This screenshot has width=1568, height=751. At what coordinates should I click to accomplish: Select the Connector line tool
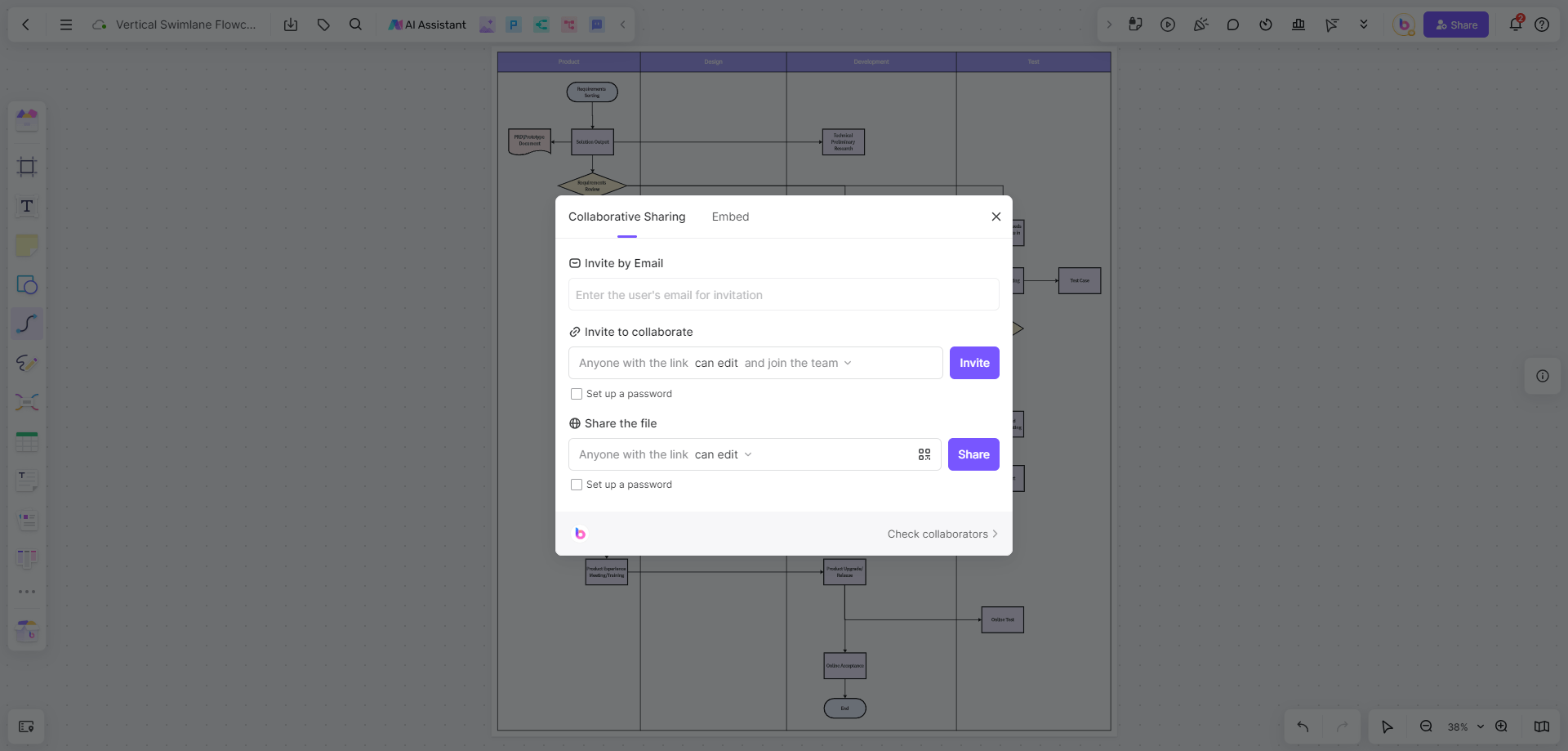pos(27,324)
